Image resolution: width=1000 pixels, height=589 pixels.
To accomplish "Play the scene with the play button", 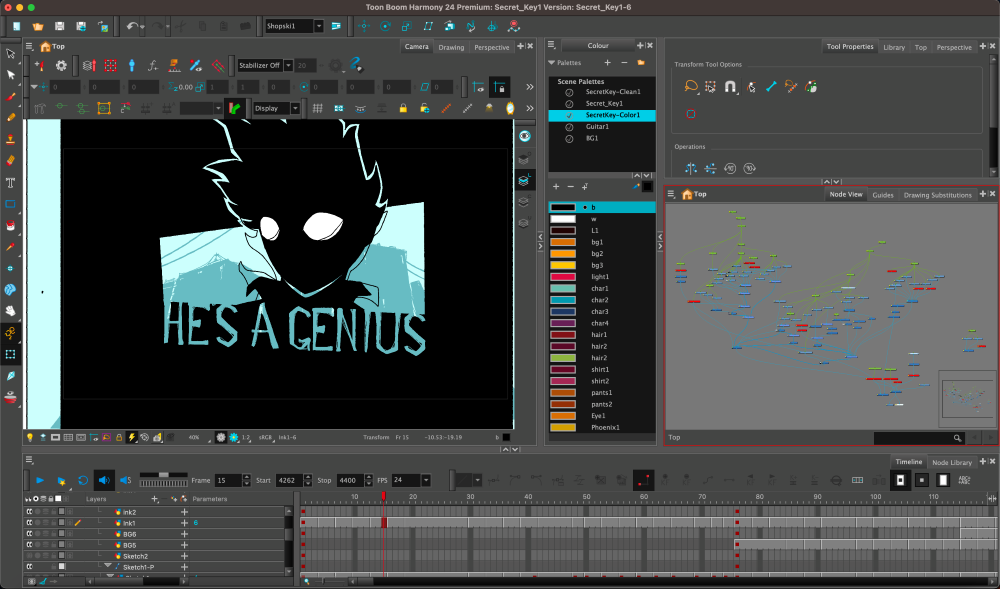I will pos(40,480).
